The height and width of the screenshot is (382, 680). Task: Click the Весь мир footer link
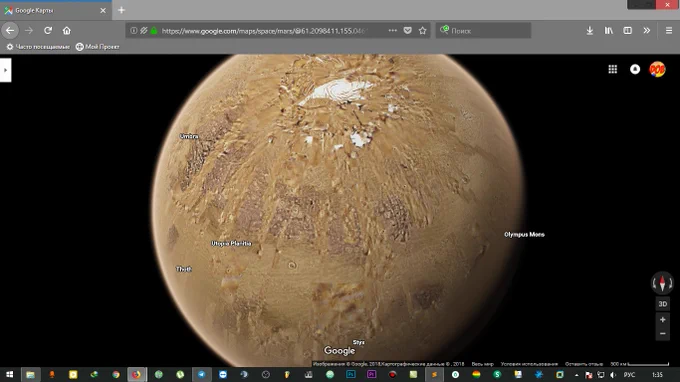click(x=482, y=364)
